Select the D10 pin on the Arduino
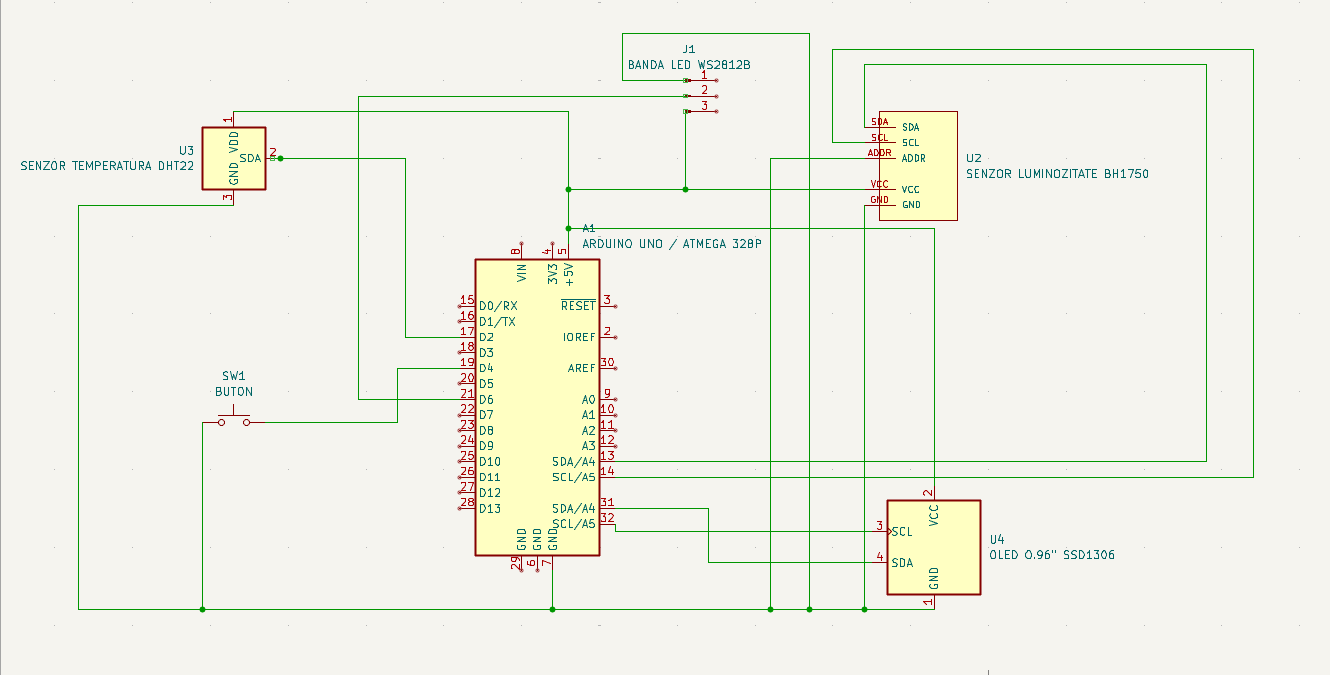This screenshot has width=1330, height=675. [x=489, y=461]
